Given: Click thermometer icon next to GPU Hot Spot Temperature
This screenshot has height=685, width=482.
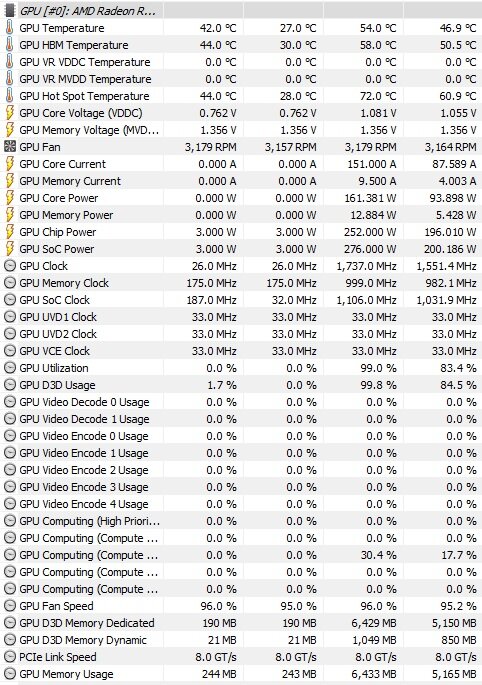Looking at the screenshot, I should (9, 96).
